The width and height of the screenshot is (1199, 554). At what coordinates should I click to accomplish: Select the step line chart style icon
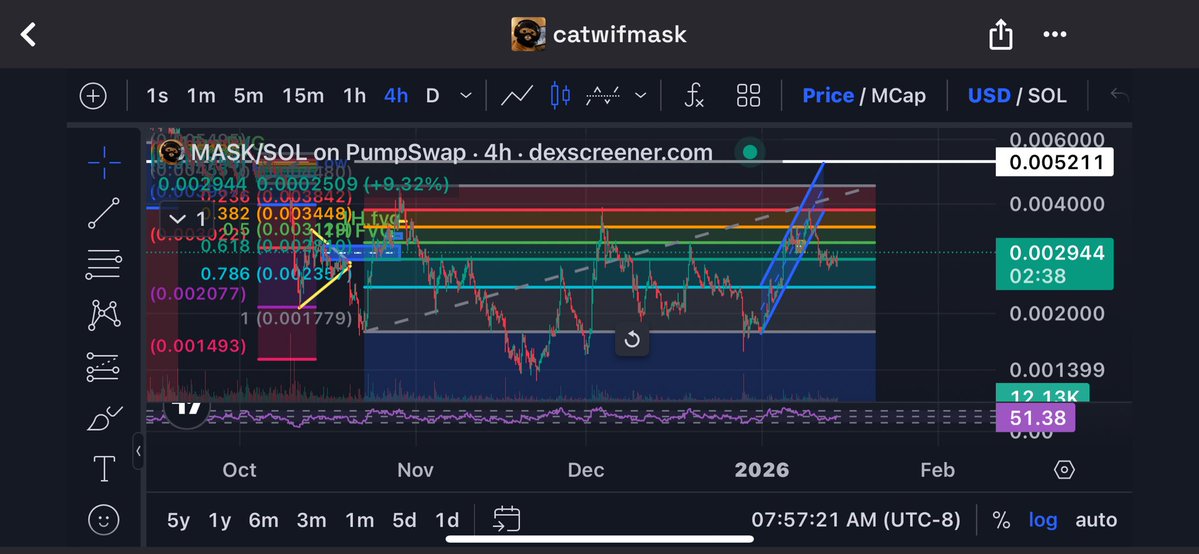(x=603, y=96)
